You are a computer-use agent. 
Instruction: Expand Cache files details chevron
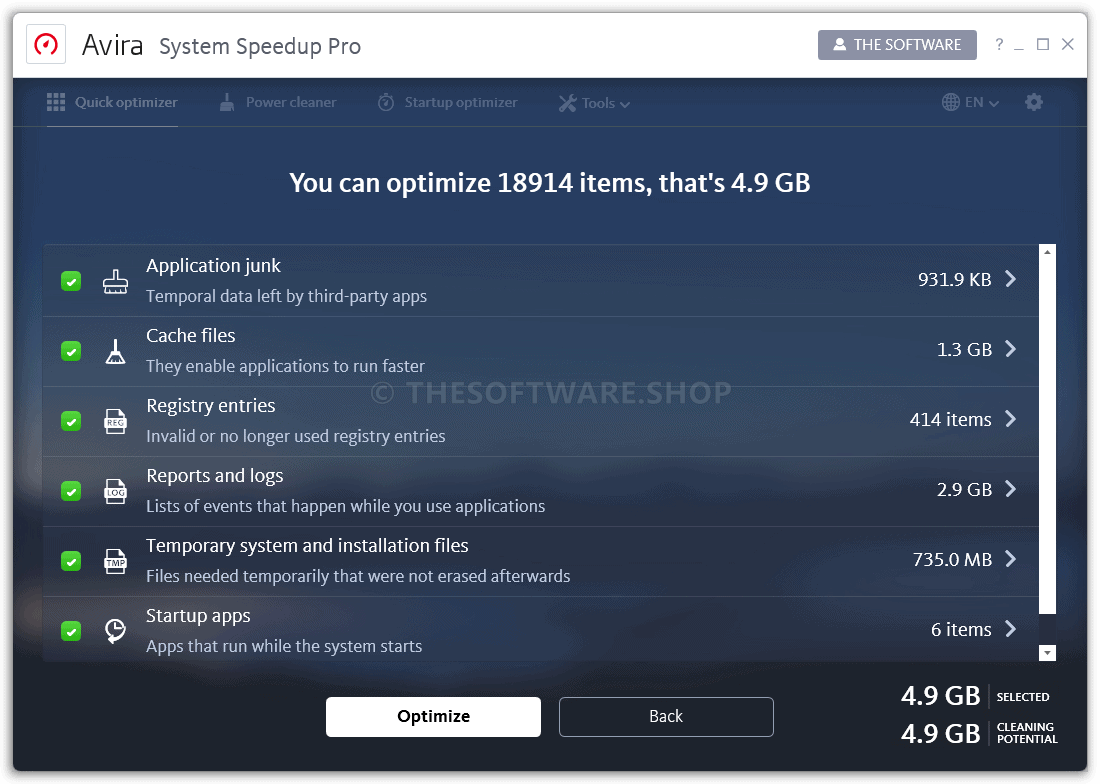pyautogui.click(x=1010, y=349)
